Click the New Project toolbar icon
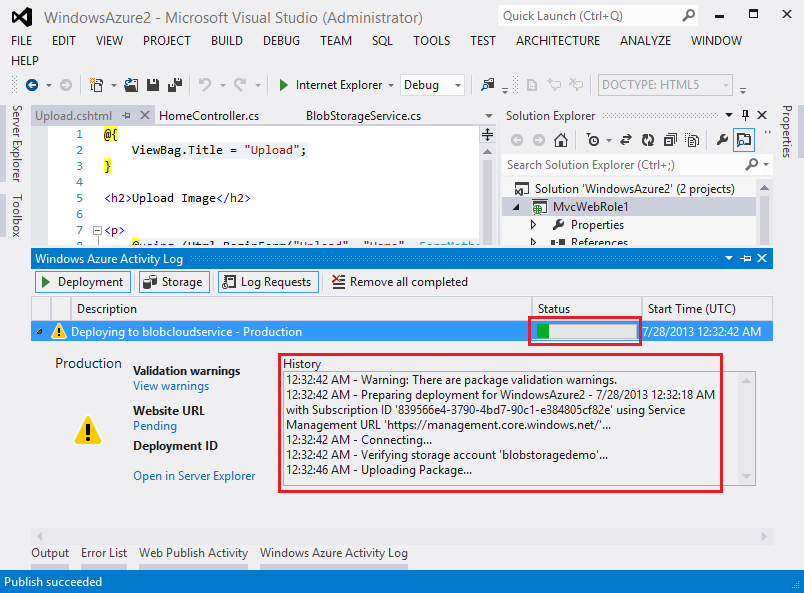The image size is (804, 593). pos(96,85)
